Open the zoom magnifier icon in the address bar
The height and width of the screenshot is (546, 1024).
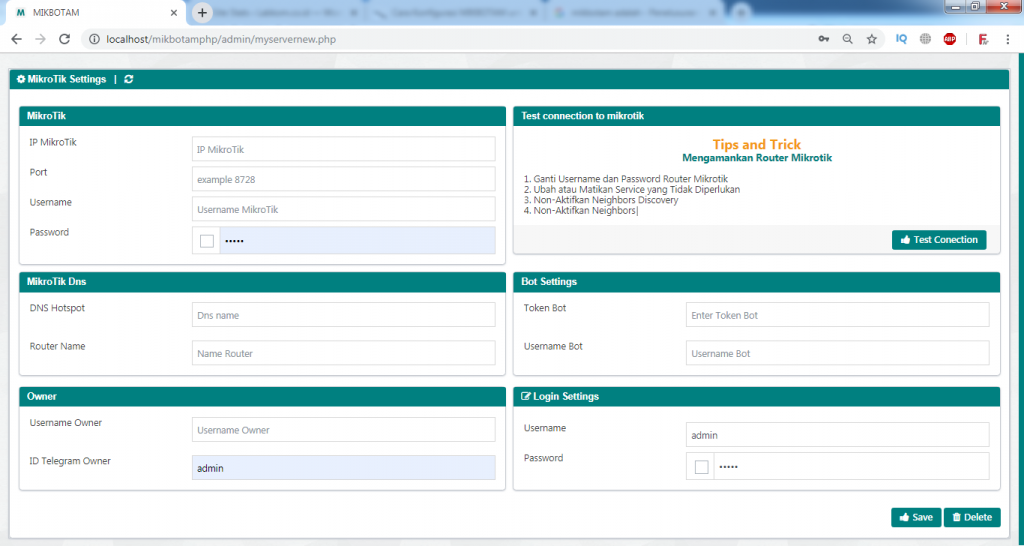(848, 39)
